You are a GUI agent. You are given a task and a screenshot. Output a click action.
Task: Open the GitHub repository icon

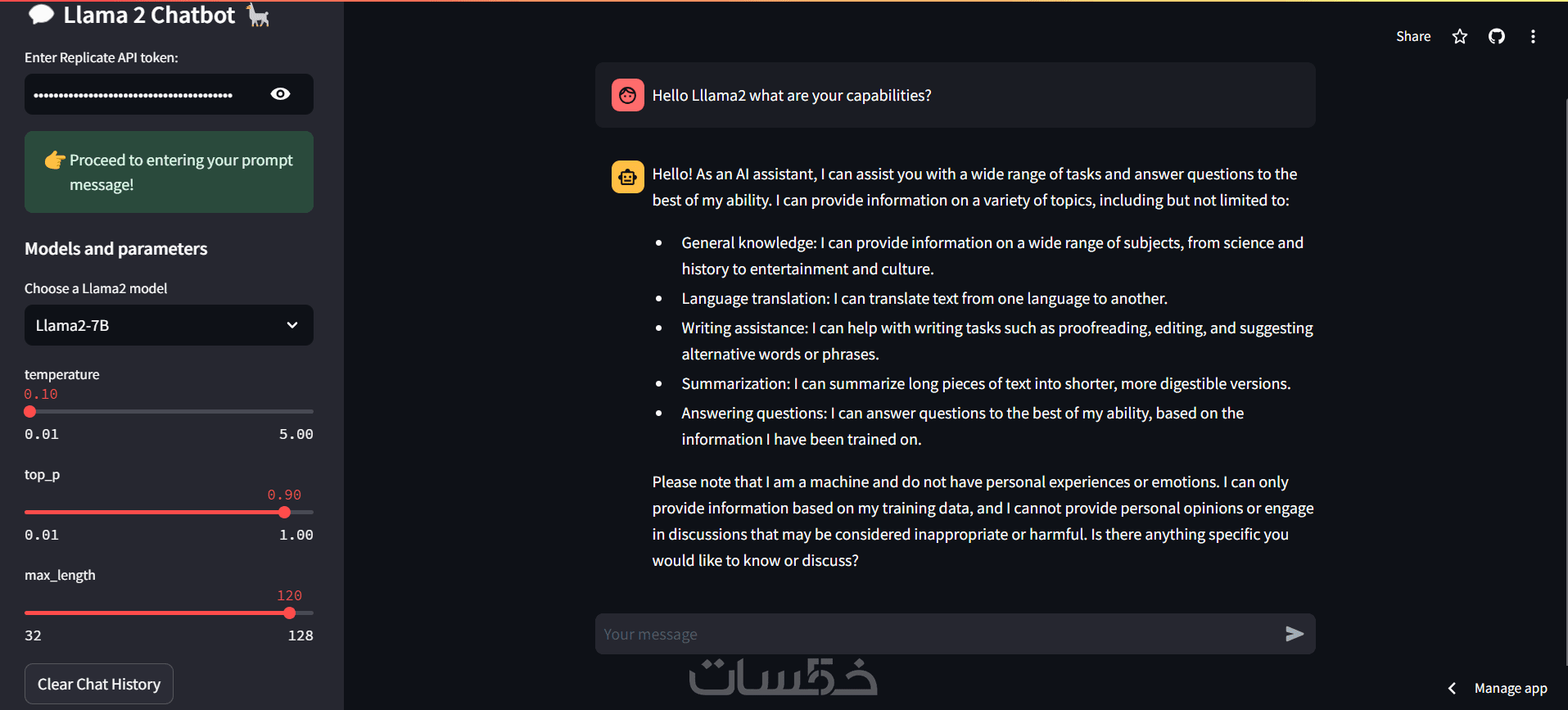[x=1497, y=37]
